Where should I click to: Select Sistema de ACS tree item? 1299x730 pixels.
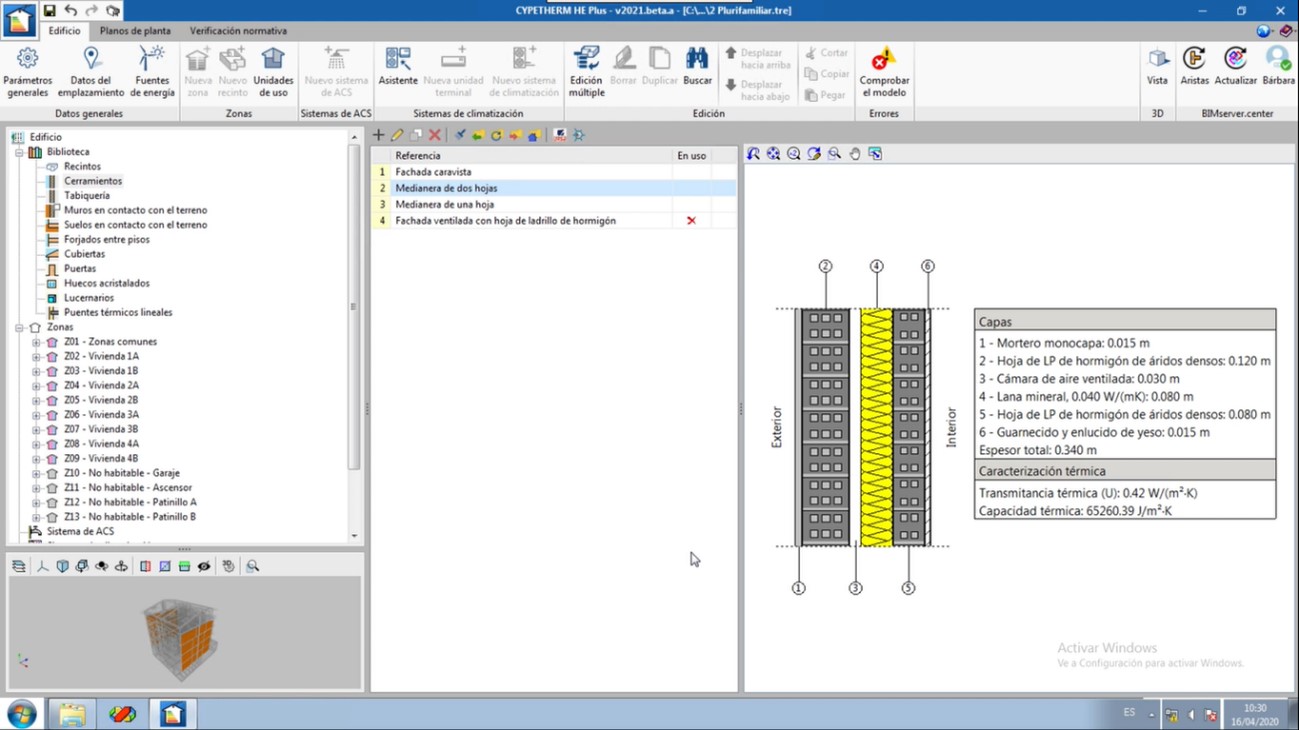click(x=80, y=532)
